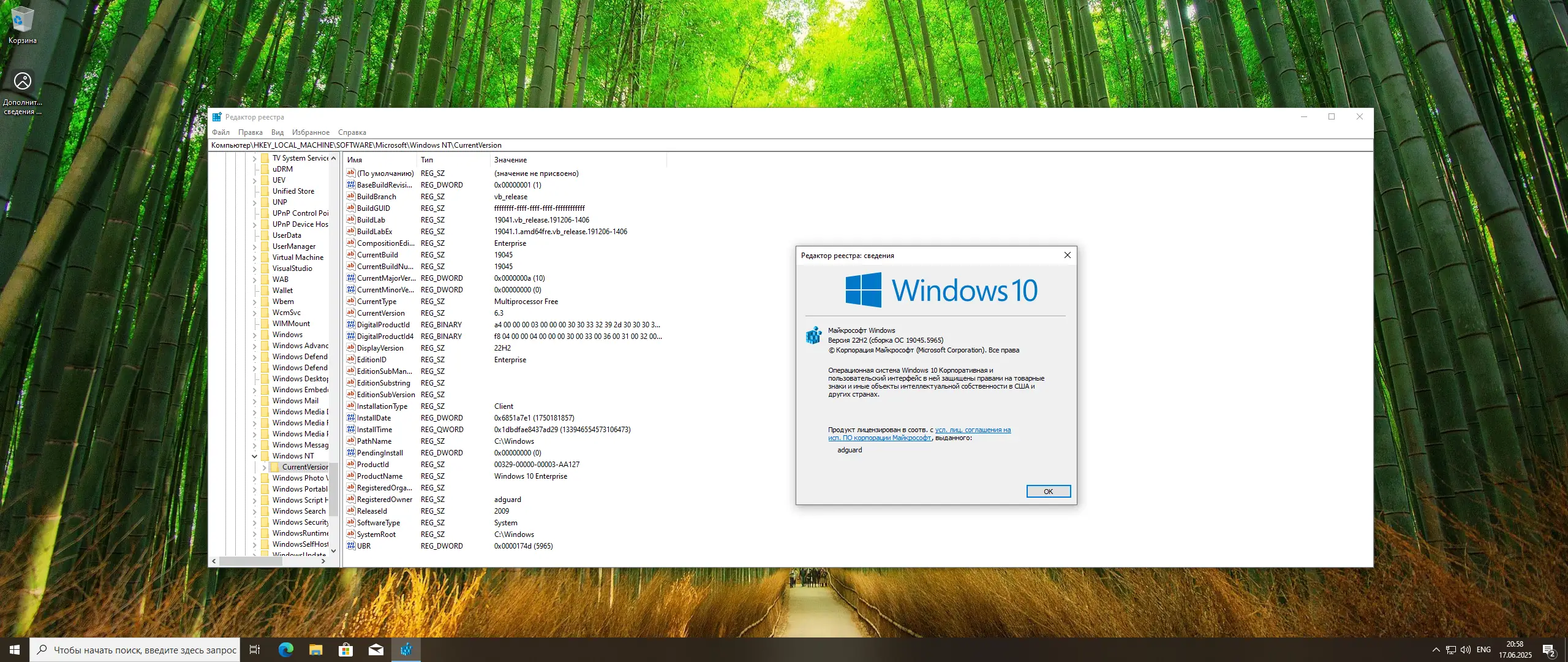1568x662 pixels.
Task: Click the Task View taskbar icon
Action: click(255, 650)
